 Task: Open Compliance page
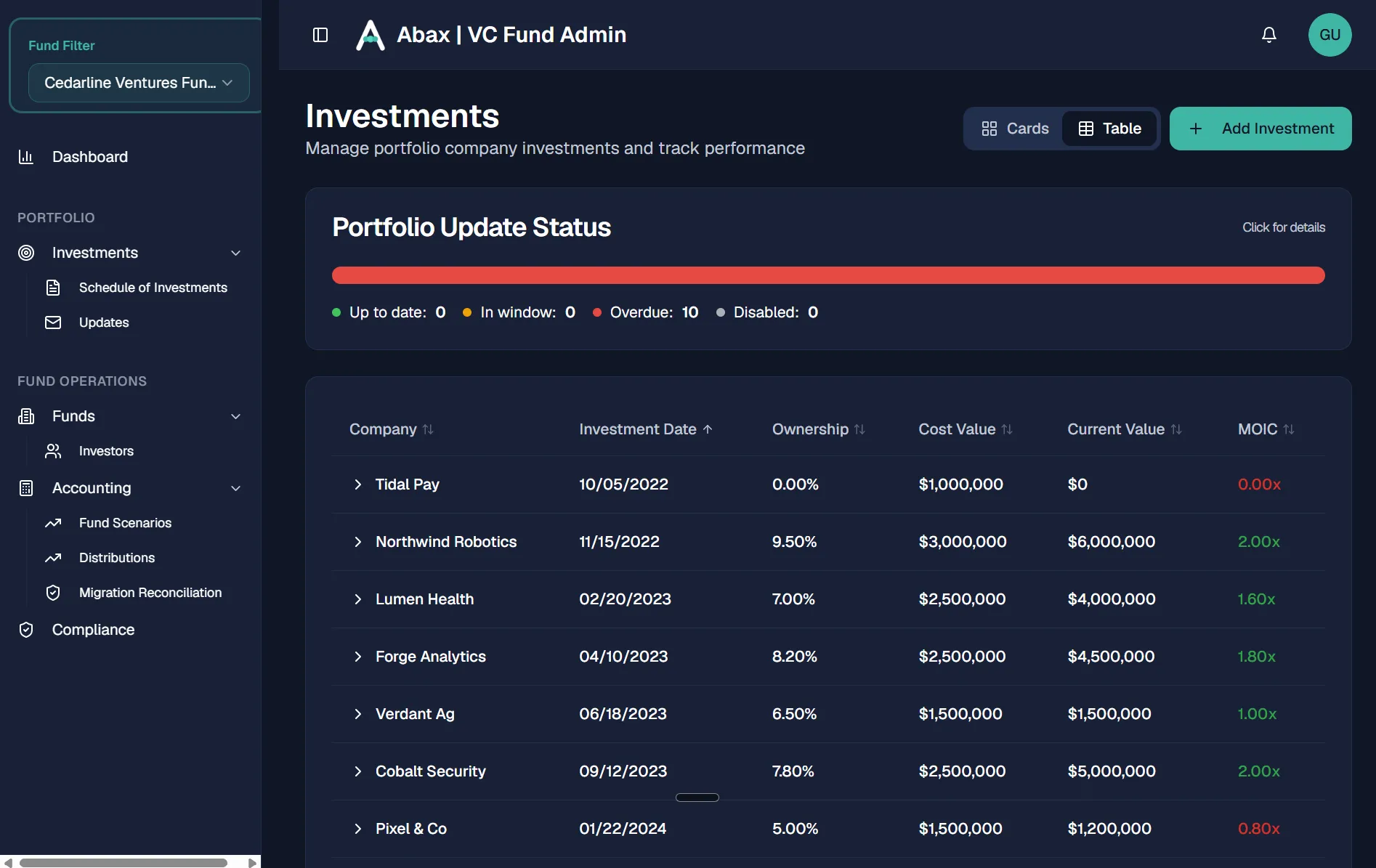pyautogui.click(x=93, y=630)
